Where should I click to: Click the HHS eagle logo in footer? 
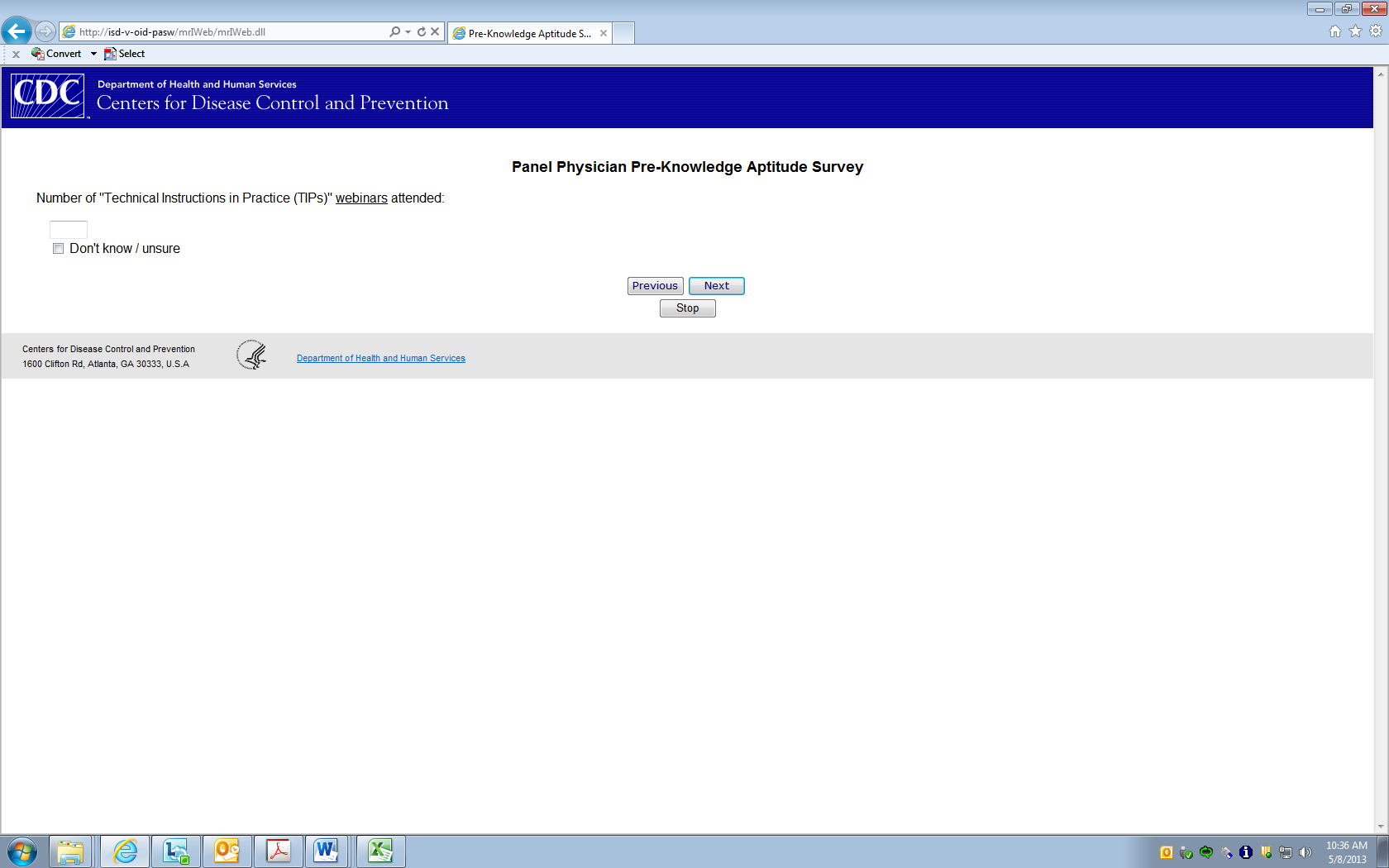[251, 355]
